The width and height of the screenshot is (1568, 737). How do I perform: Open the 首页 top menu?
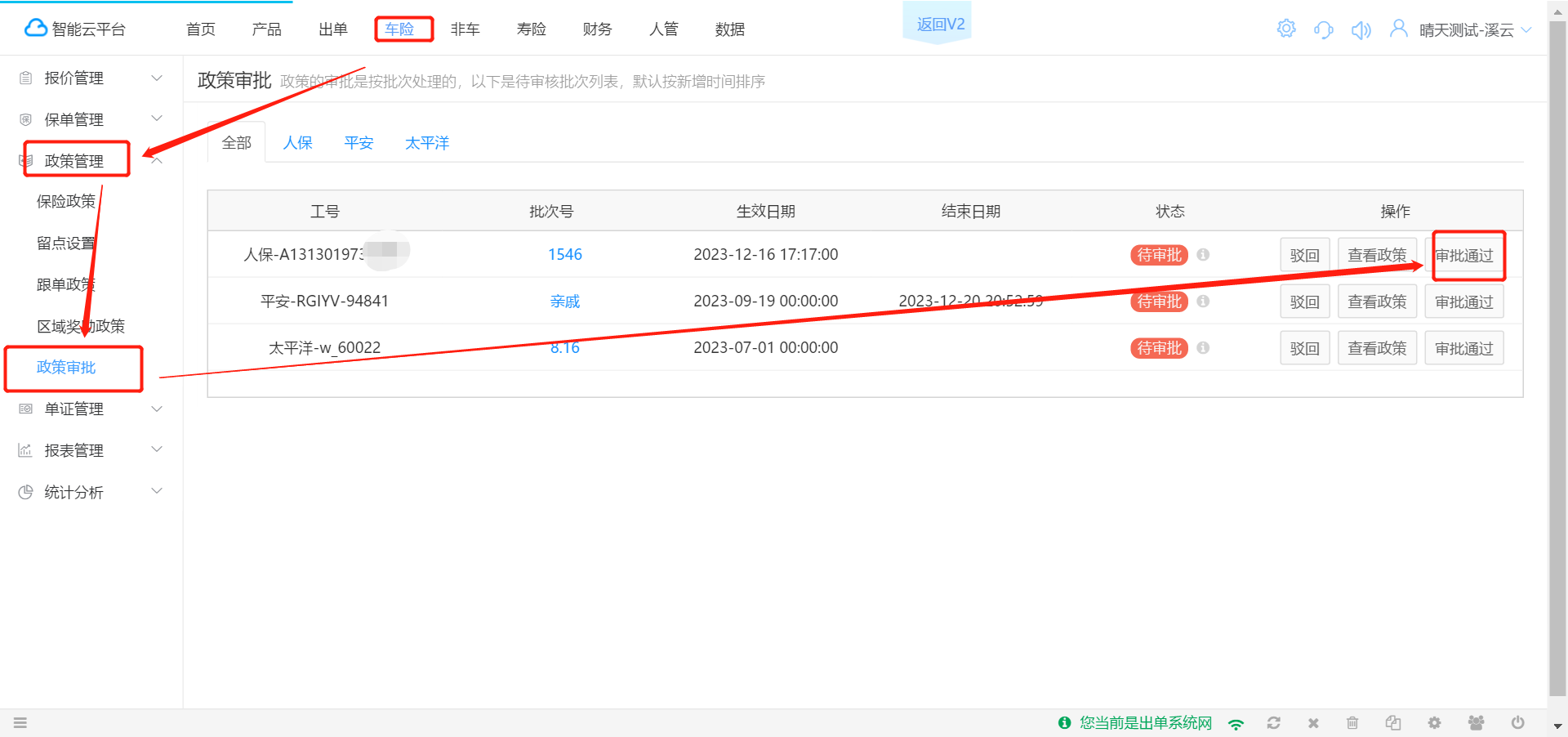click(201, 29)
